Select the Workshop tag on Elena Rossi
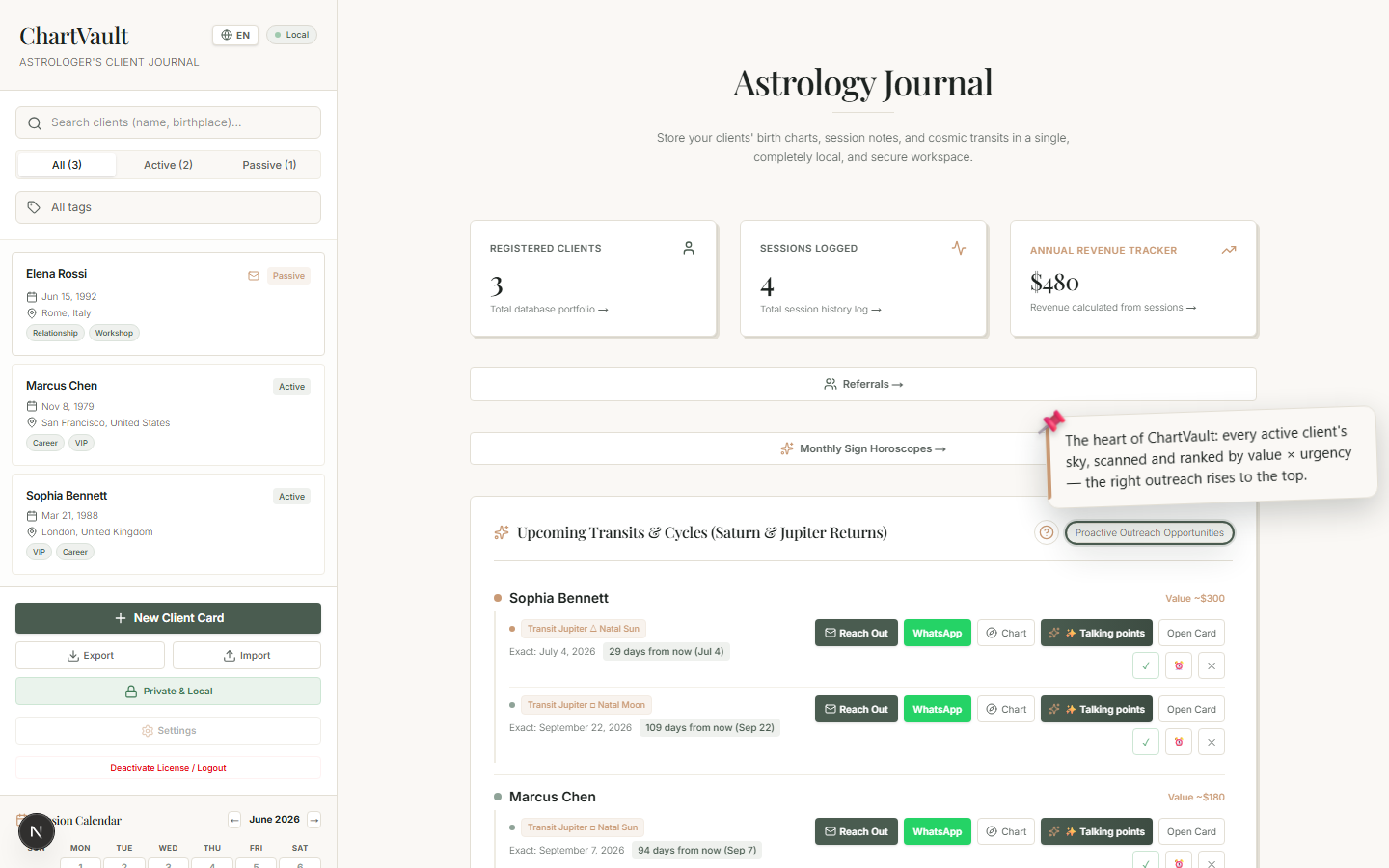The height and width of the screenshot is (868, 1389). click(x=114, y=333)
